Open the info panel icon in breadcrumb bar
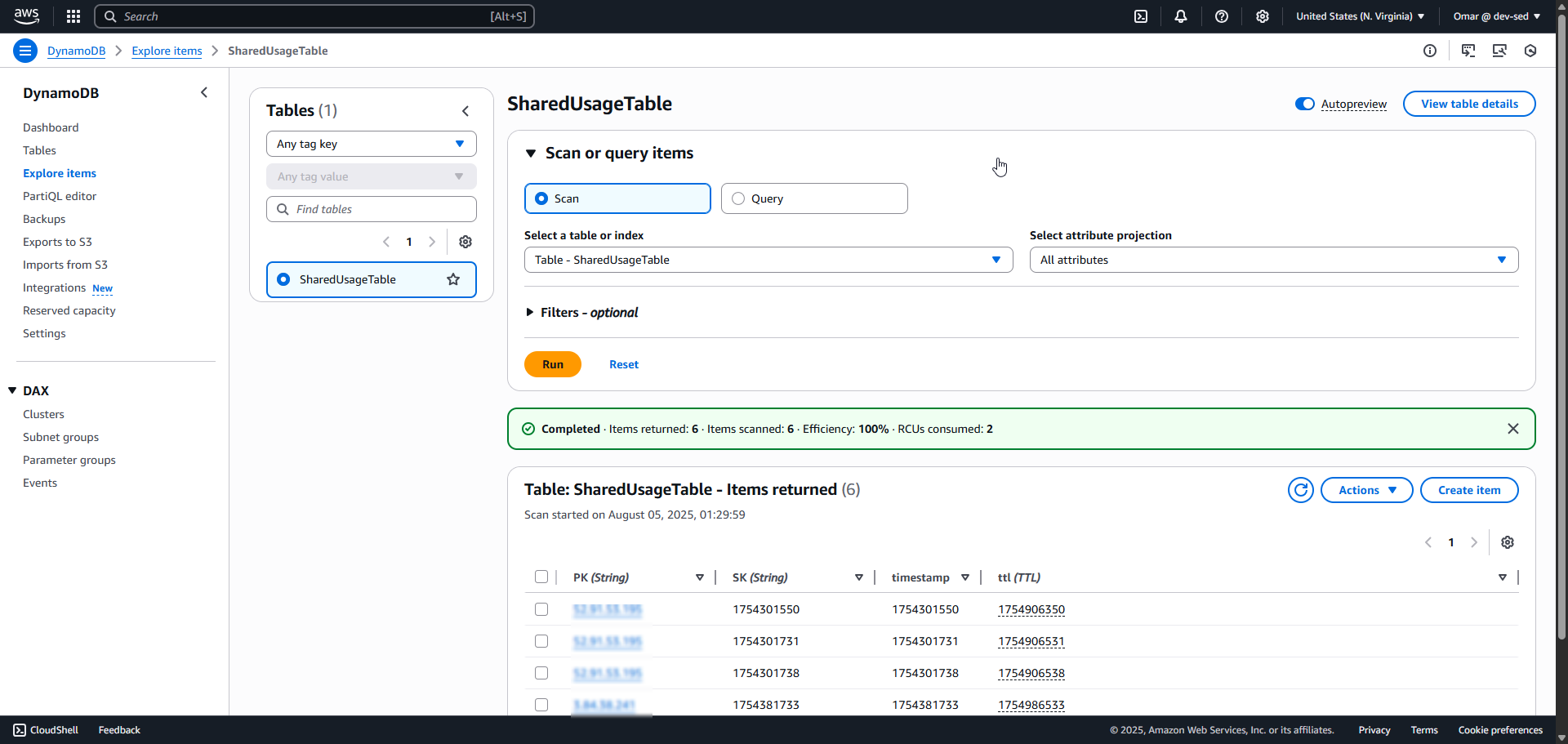Screen dimensions: 1568x744 tap(1430, 51)
